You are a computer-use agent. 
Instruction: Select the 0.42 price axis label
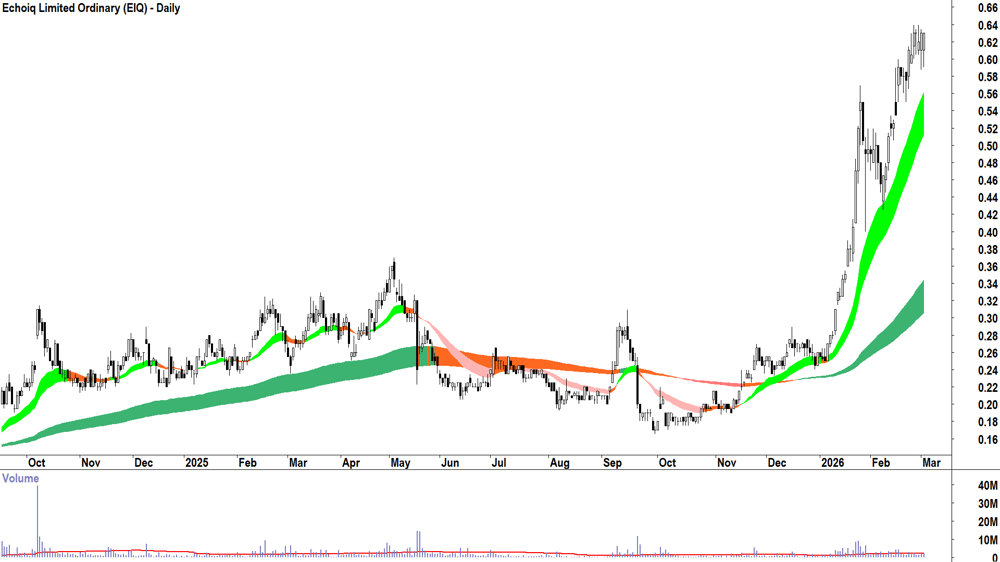click(988, 215)
